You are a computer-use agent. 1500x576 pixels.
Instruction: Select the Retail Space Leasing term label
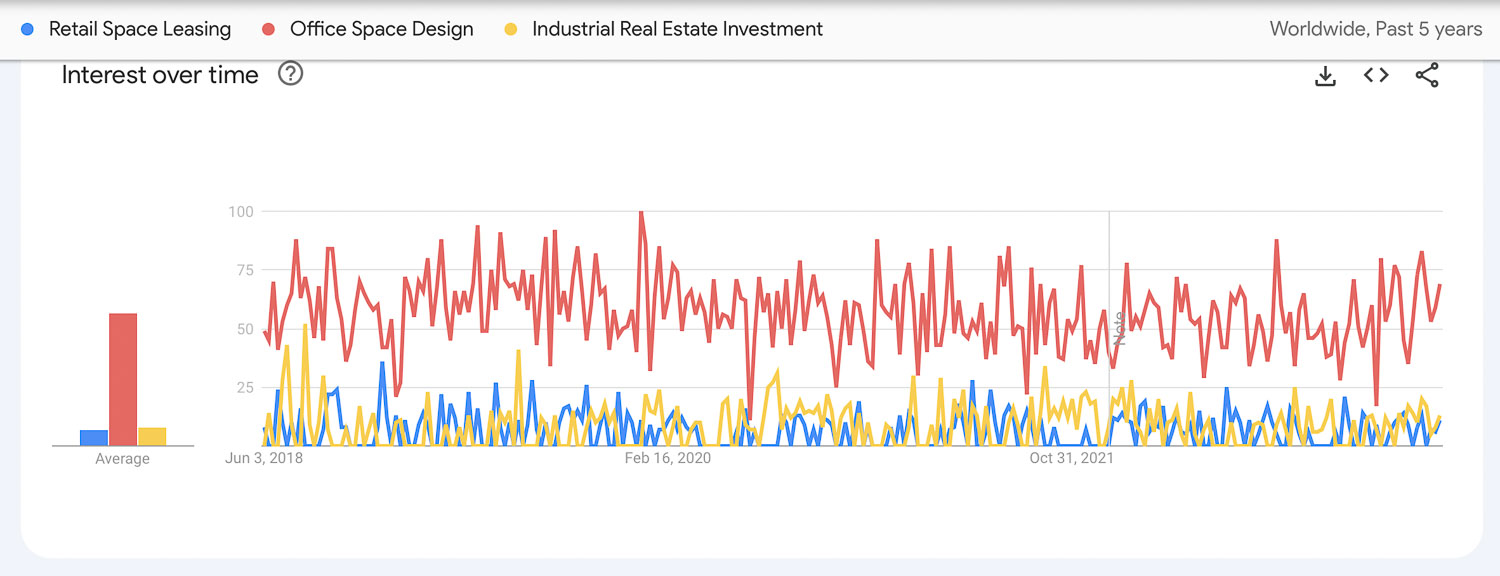pos(140,29)
